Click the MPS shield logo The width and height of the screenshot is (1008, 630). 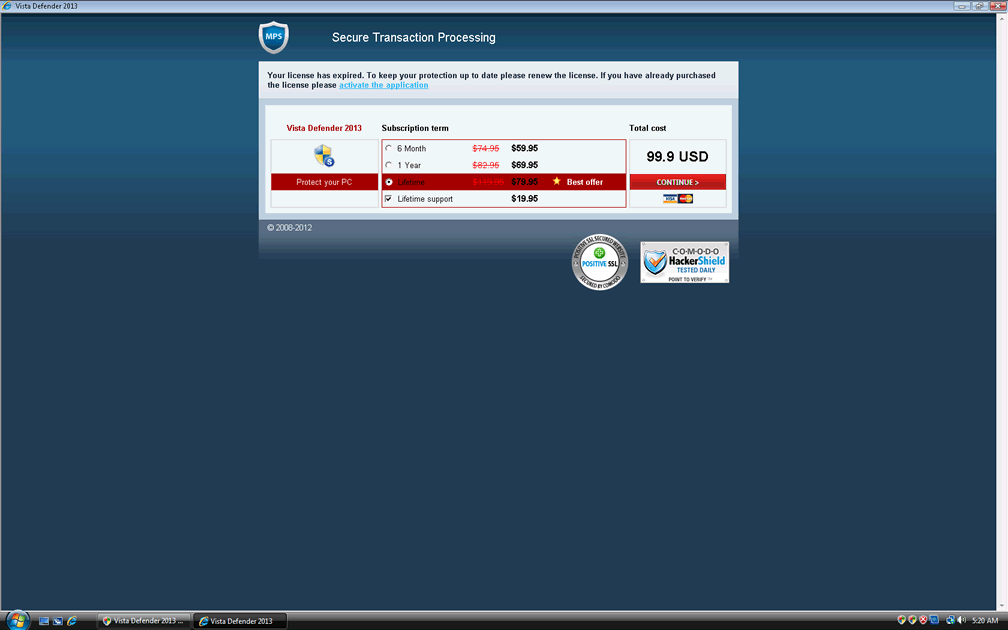(x=273, y=37)
